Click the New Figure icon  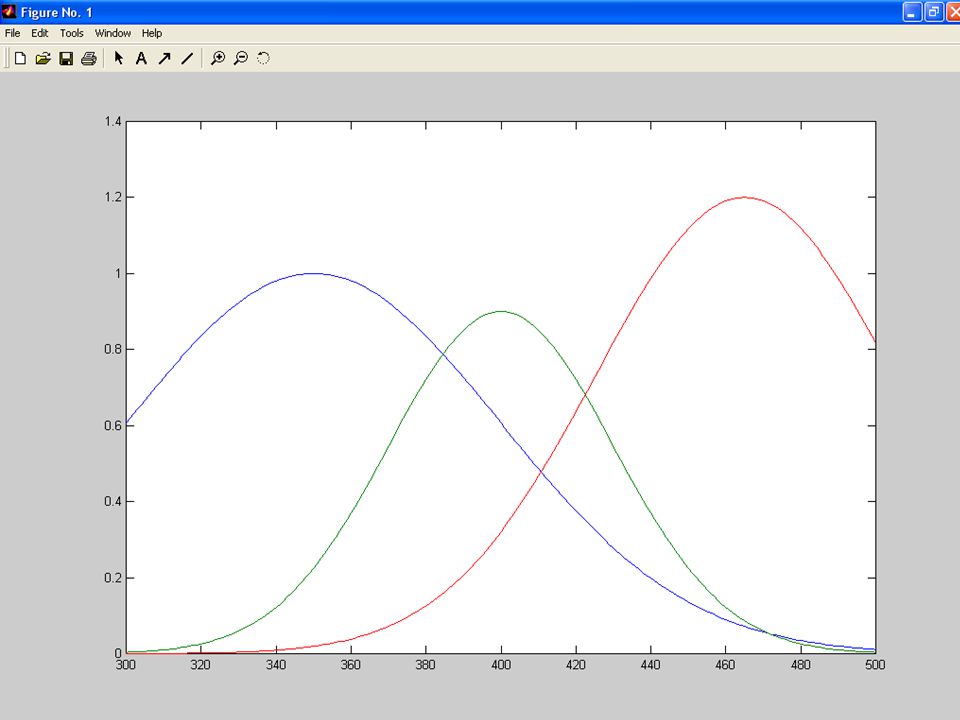[20, 58]
